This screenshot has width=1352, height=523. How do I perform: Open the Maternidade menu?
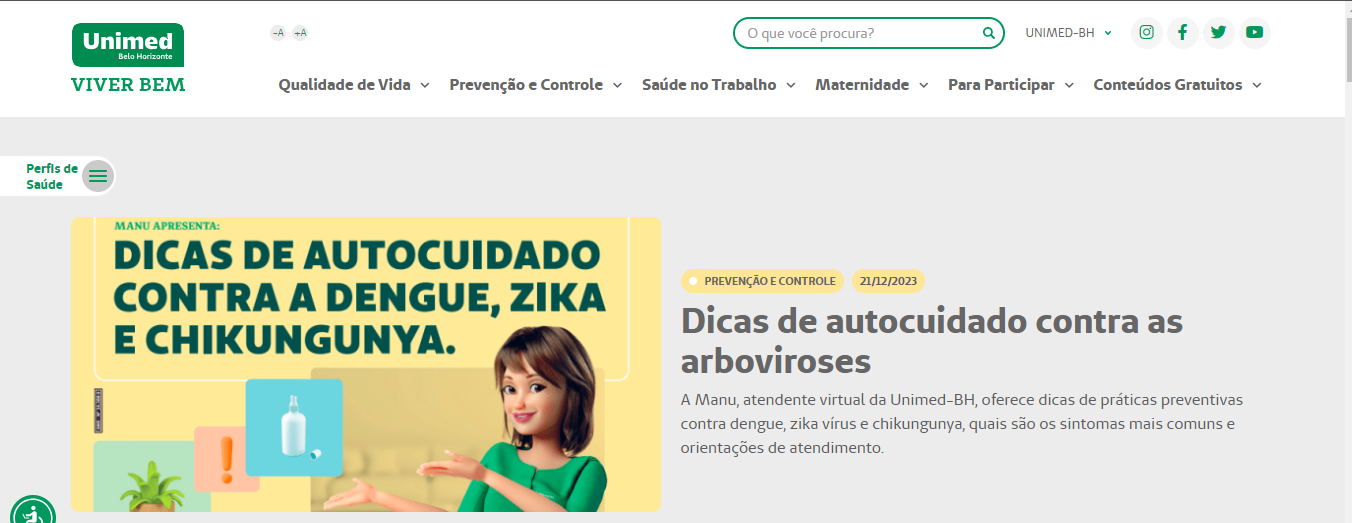[872, 85]
